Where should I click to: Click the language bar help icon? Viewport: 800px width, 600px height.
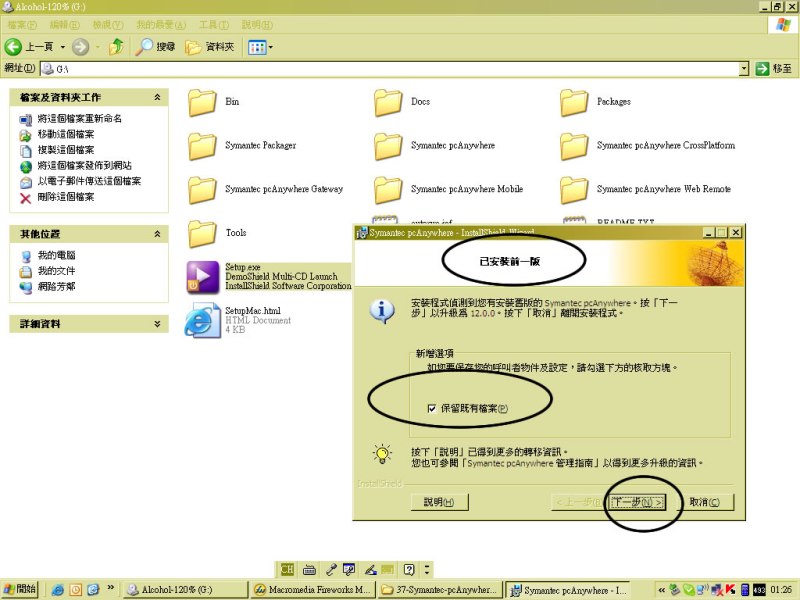tap(409, 569)
